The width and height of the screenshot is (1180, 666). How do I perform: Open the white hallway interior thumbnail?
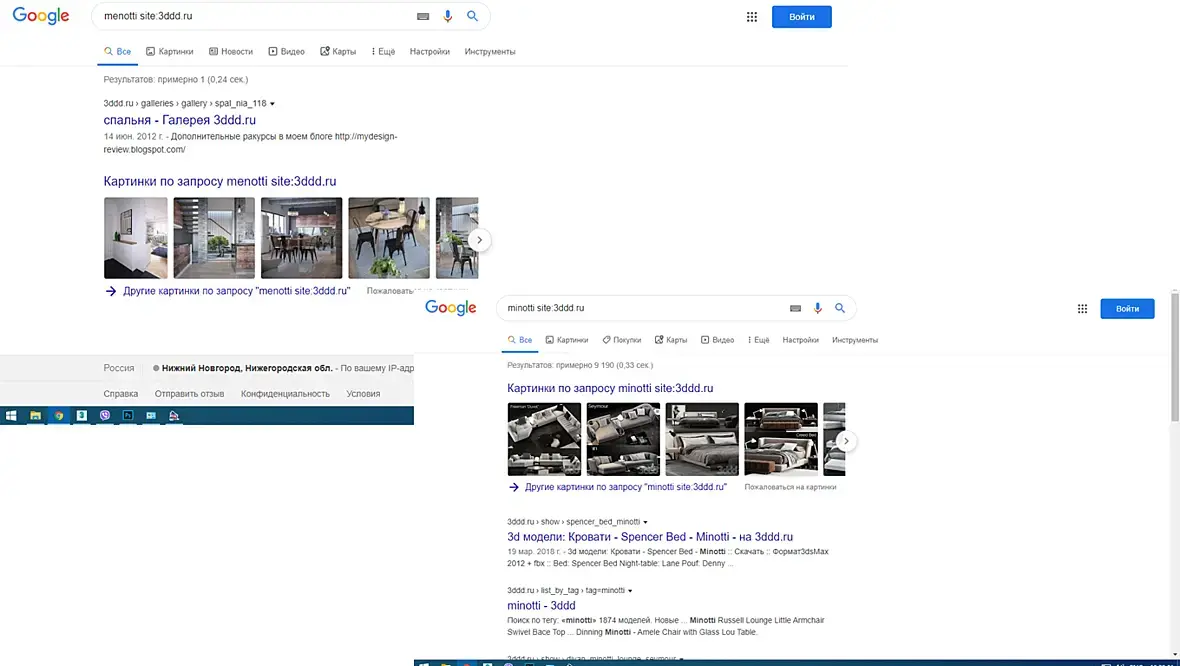135,238
